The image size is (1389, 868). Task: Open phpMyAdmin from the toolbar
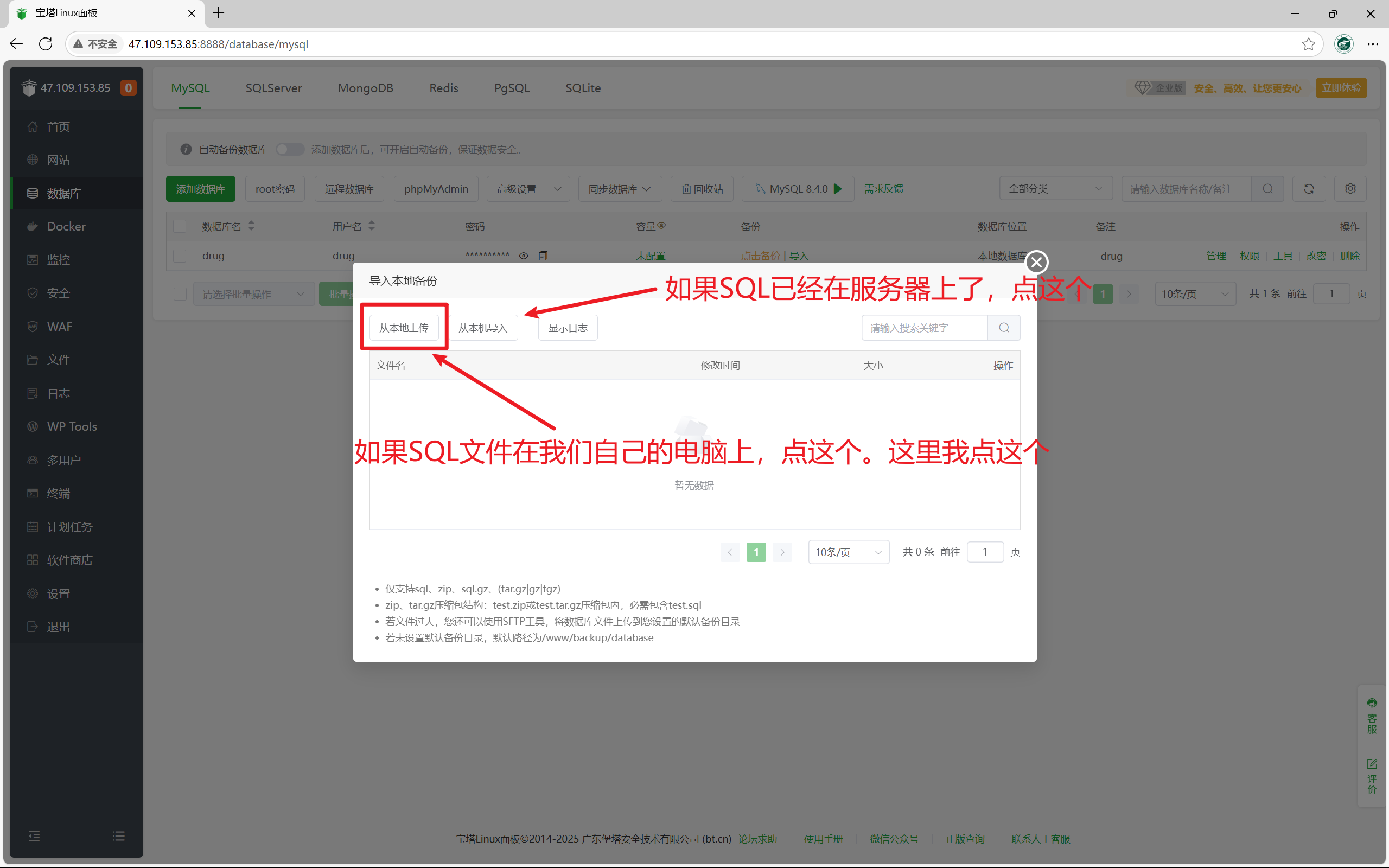point(436,188)
